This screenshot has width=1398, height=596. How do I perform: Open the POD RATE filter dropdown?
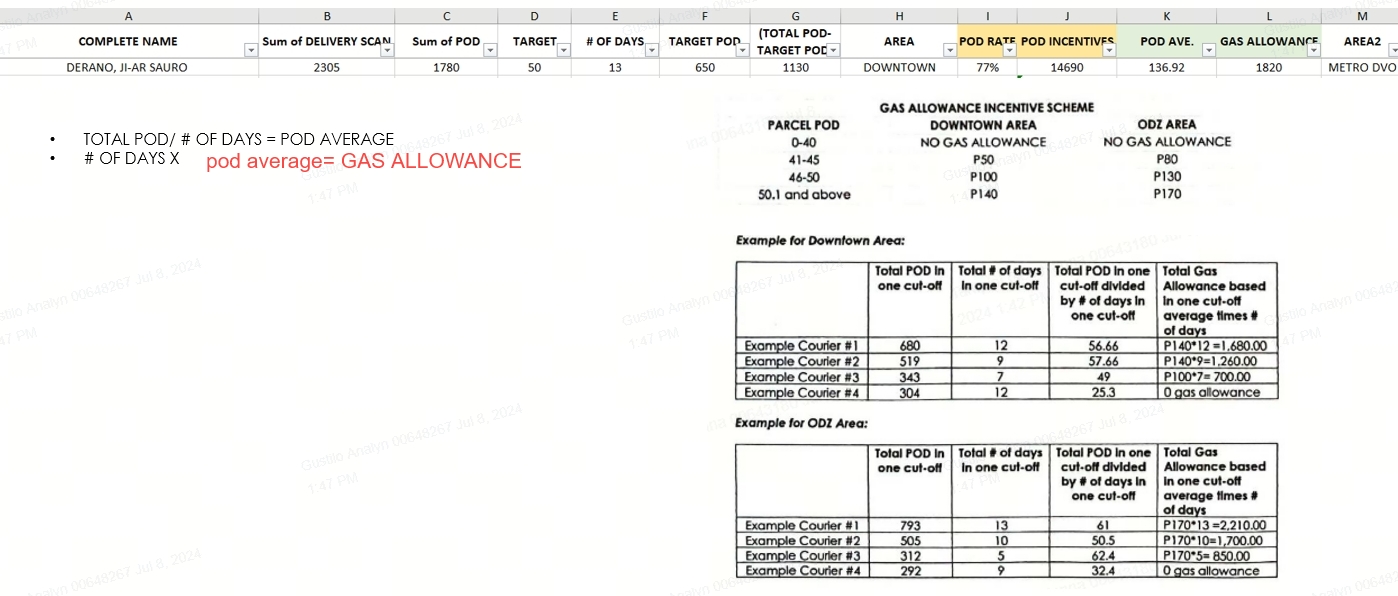(x=1009, y=50)
